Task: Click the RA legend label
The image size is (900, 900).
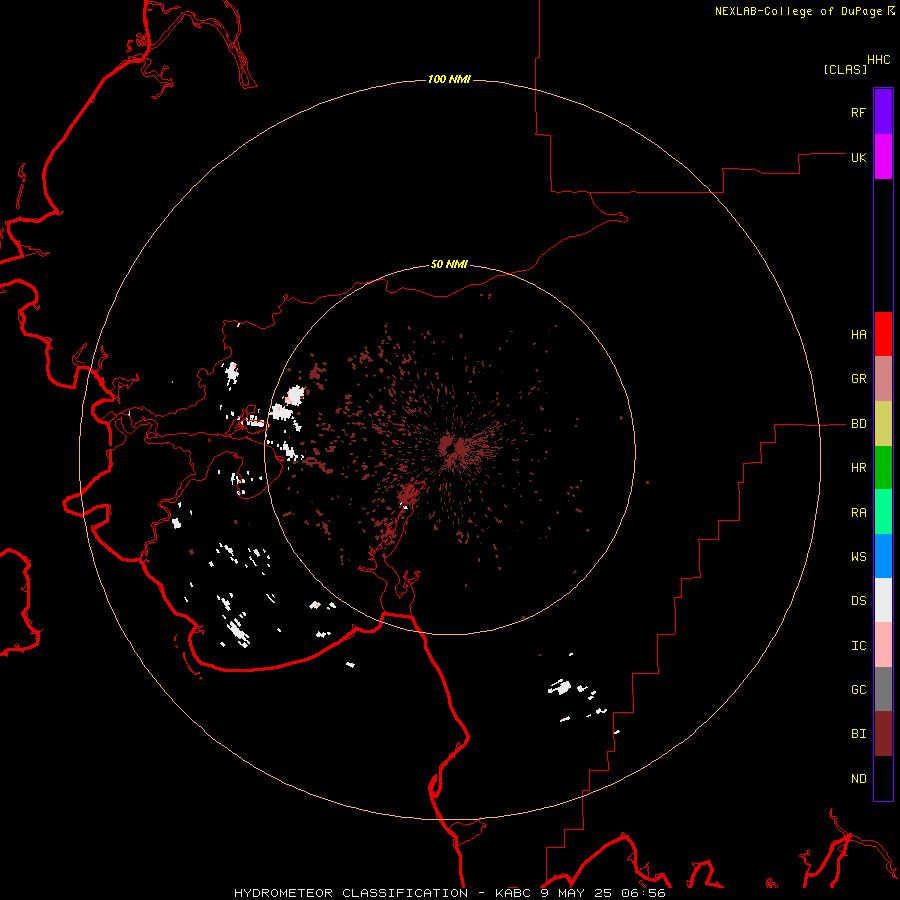Action: [858, 513]
